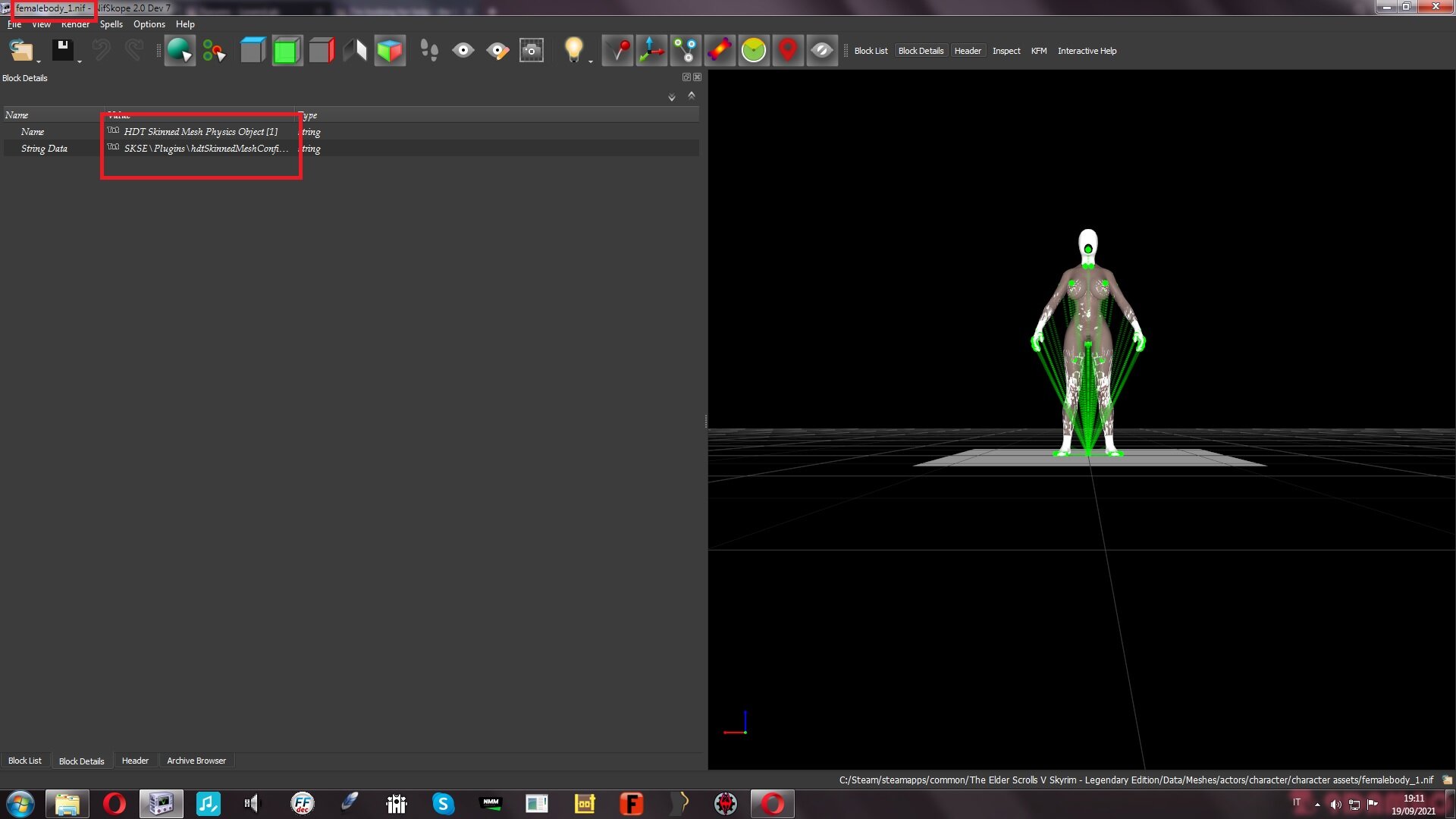Show hidden tray icons arrow
This screenshot has height=819, width=1456.
(1317, 804)
